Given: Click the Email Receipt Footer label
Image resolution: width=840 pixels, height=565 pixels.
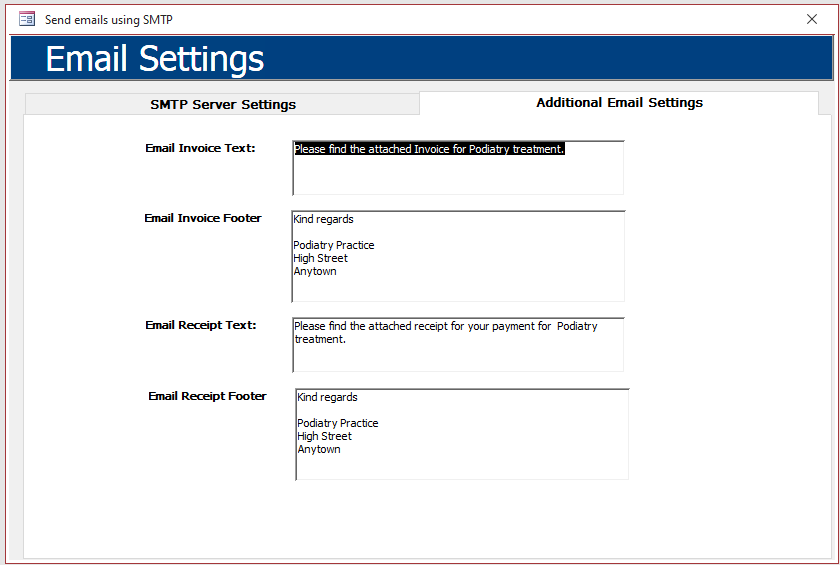Looking at the screenshot, I should [207, 396].
